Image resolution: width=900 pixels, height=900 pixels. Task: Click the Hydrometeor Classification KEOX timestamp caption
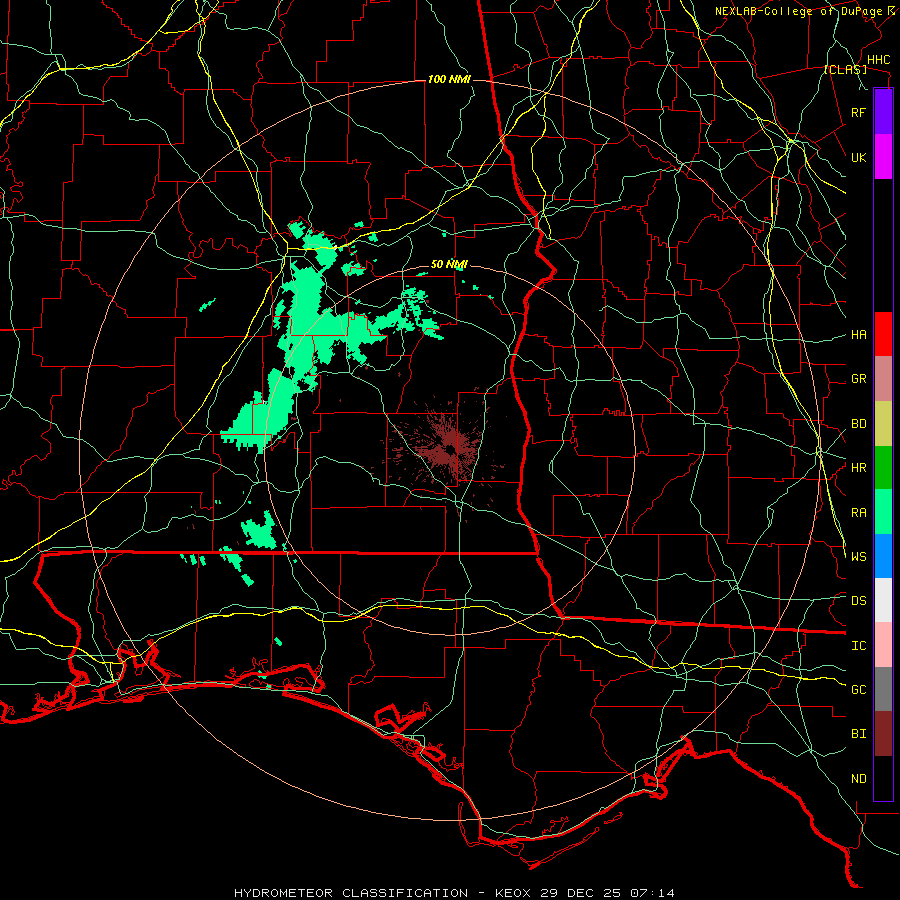(x=454, y=893)
